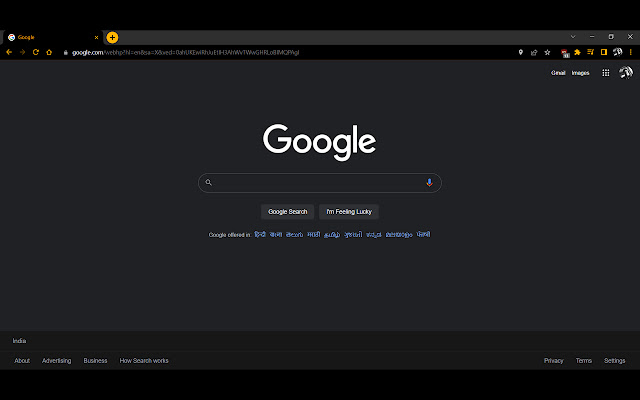The image size is (640, 400).
Task: Open the red extension with badge
Action: pyautogui.click(x=565, y=53)
